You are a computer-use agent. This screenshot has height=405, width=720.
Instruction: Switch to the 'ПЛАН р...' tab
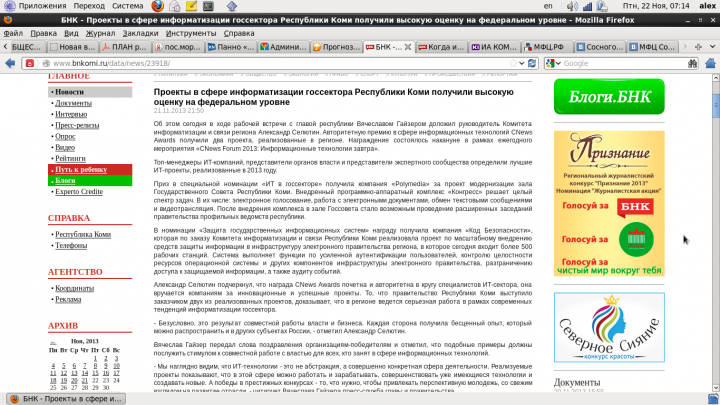click(124, 47)
